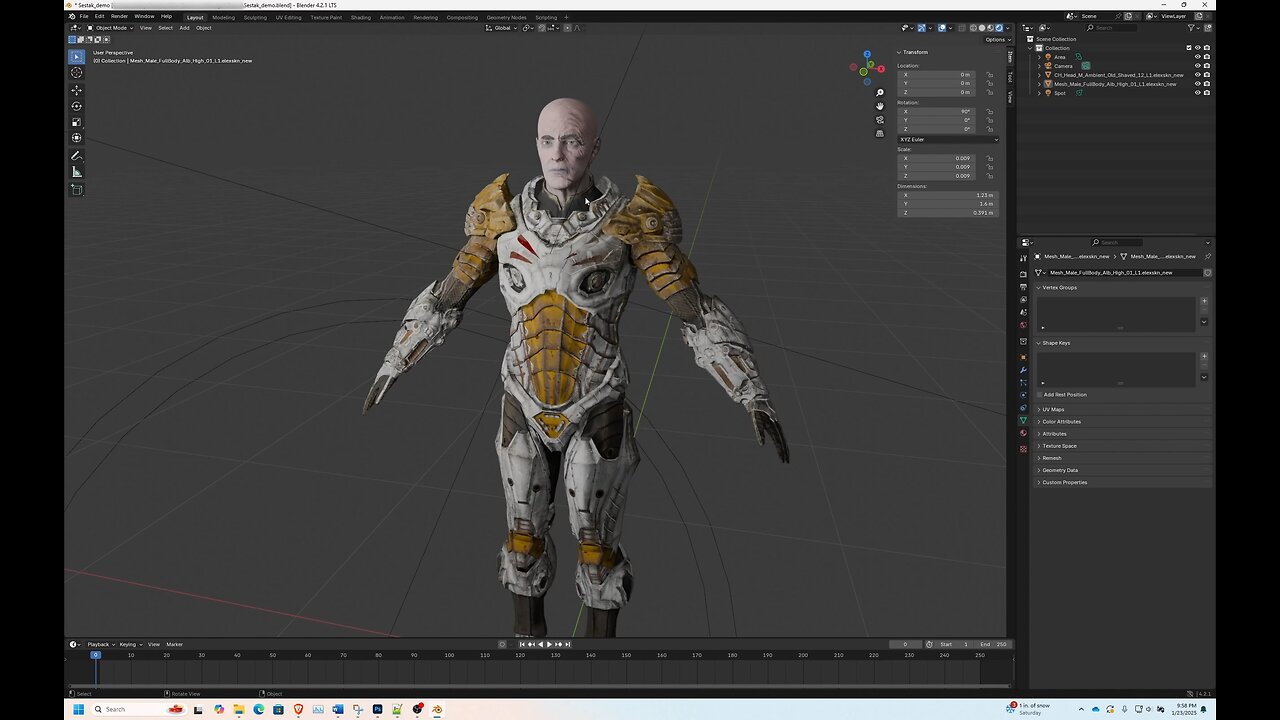This screenshot has height=720, width=1280.
Task: Expand the Spot item in outliner
Action: tap(1040, 93)
